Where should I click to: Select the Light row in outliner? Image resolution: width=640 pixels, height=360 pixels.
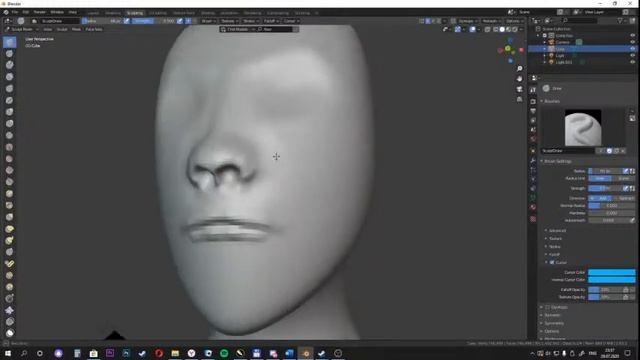coord(582,56)
